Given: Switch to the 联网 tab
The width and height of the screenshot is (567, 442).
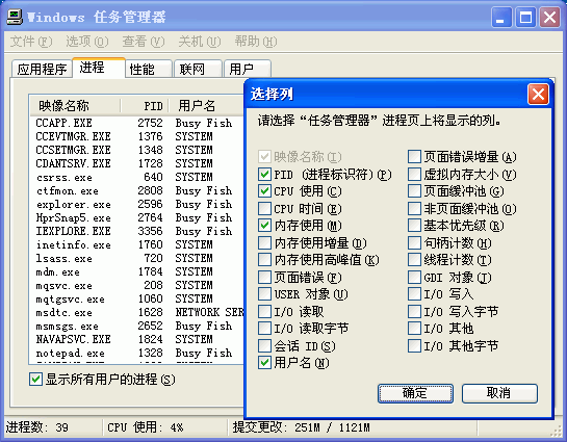Looking at the screenshot, I should (198, 69).
